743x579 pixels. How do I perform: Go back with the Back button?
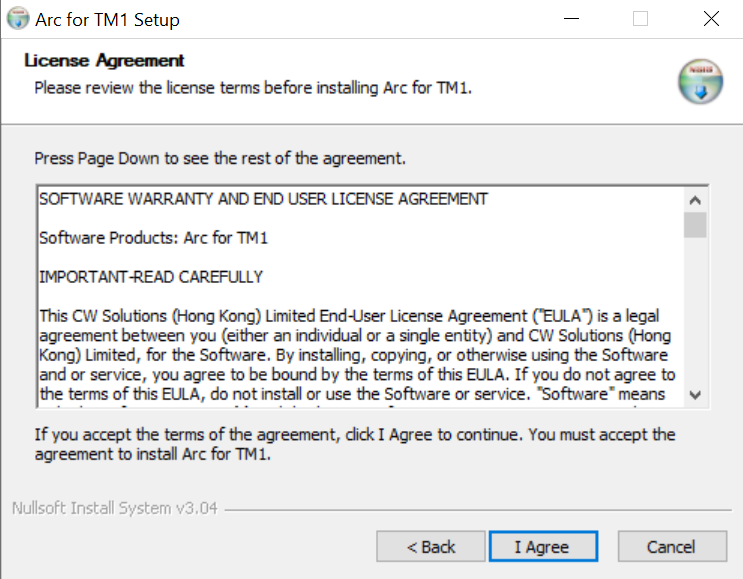[431, 546]
